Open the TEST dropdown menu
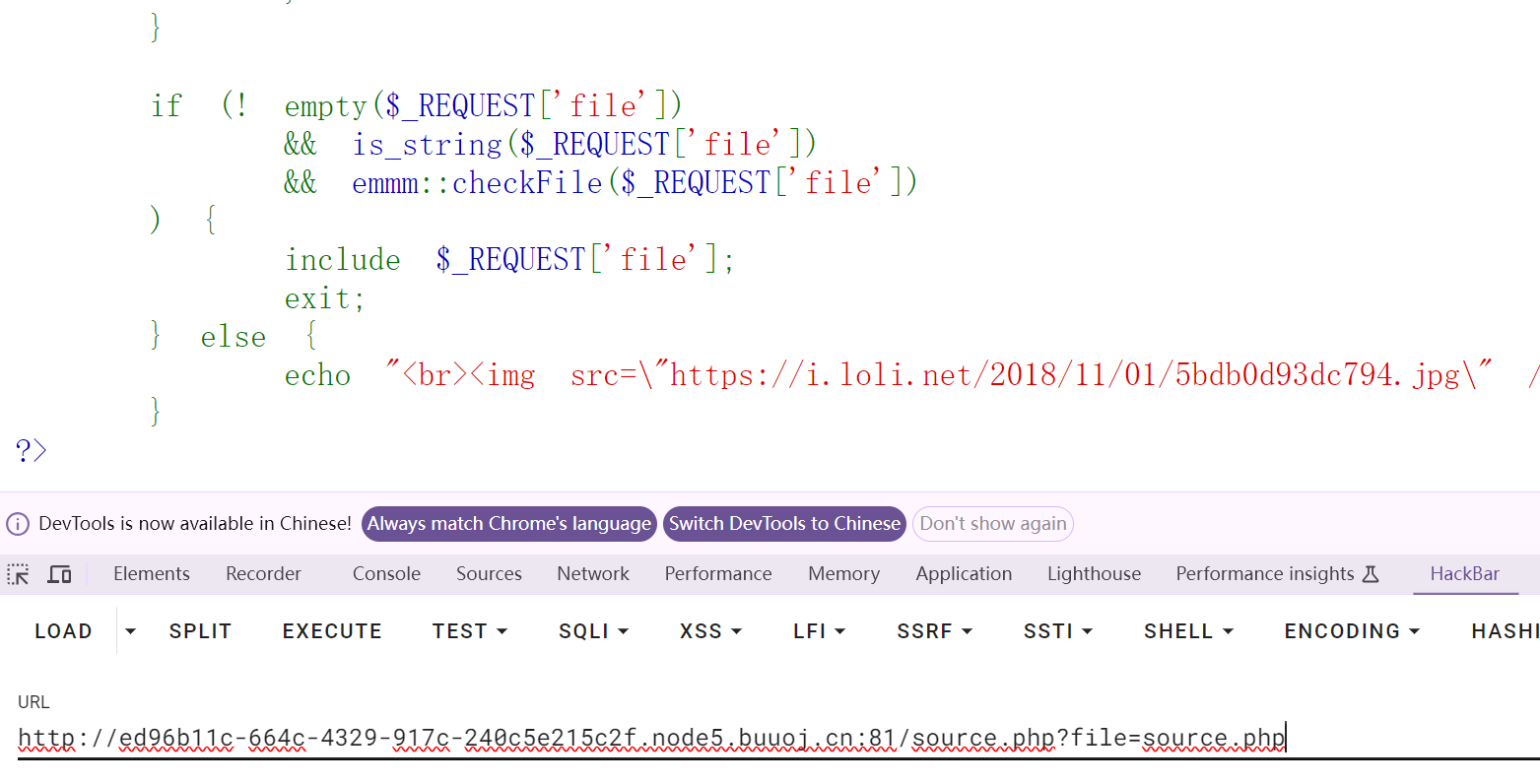 470,631
